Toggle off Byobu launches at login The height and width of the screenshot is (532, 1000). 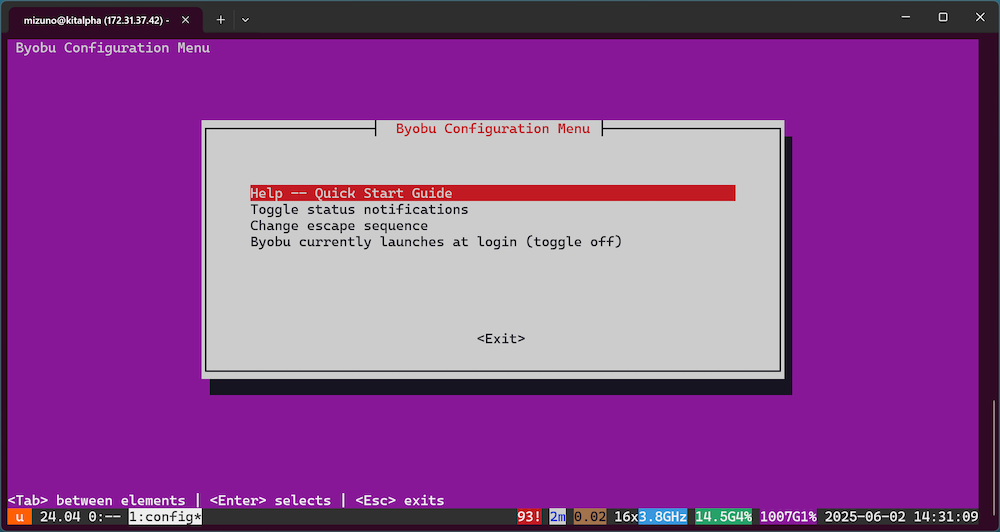click(436, 242)
